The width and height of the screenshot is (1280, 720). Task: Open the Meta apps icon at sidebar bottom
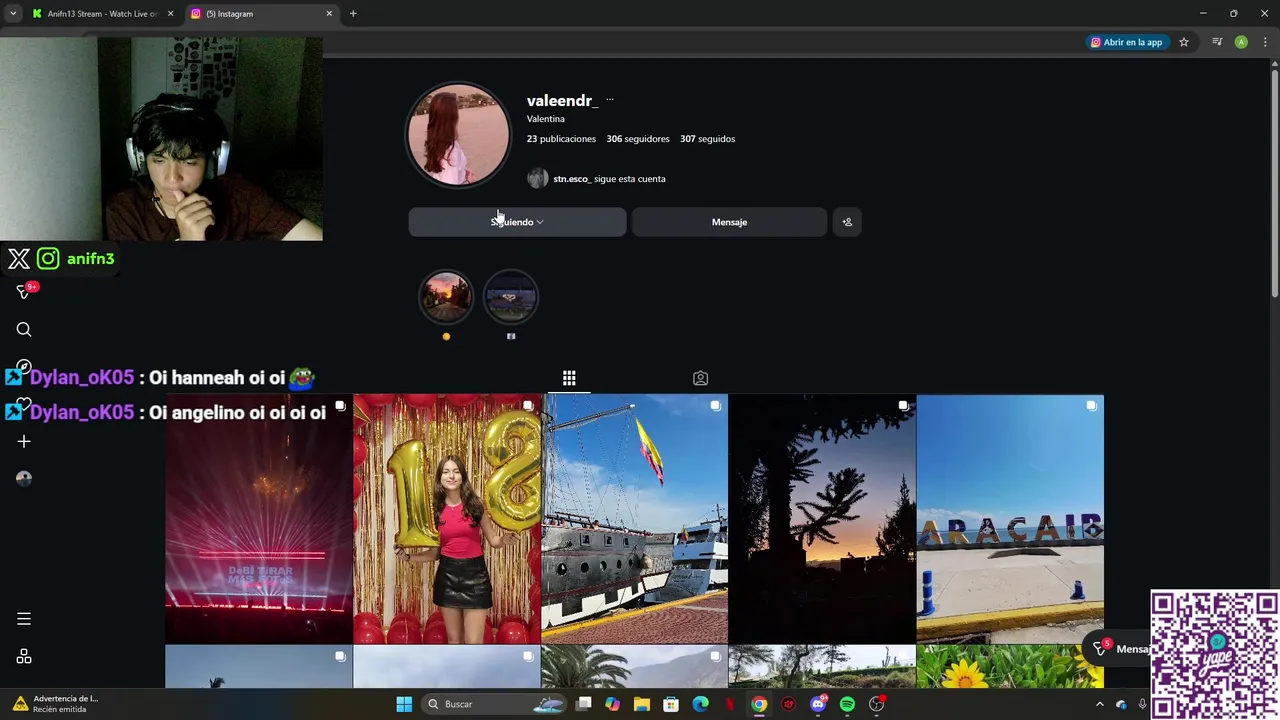tap(24, 657)
